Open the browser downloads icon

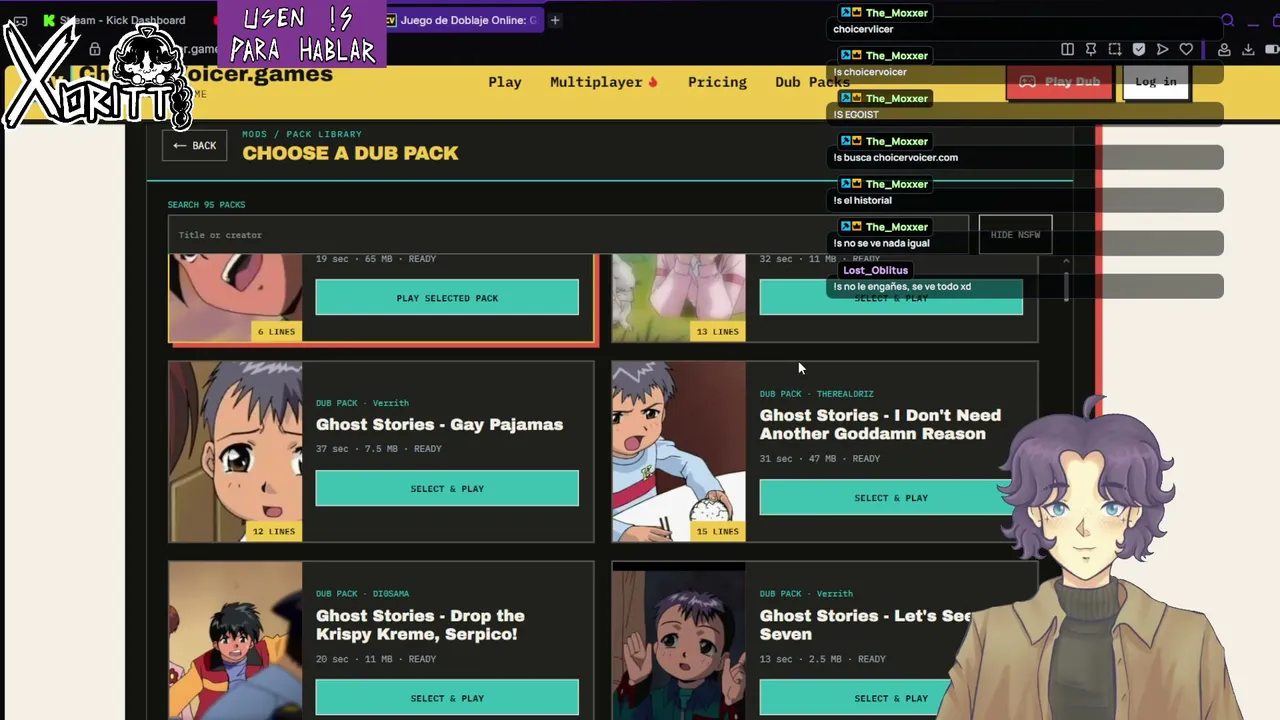click(1248, 49)
